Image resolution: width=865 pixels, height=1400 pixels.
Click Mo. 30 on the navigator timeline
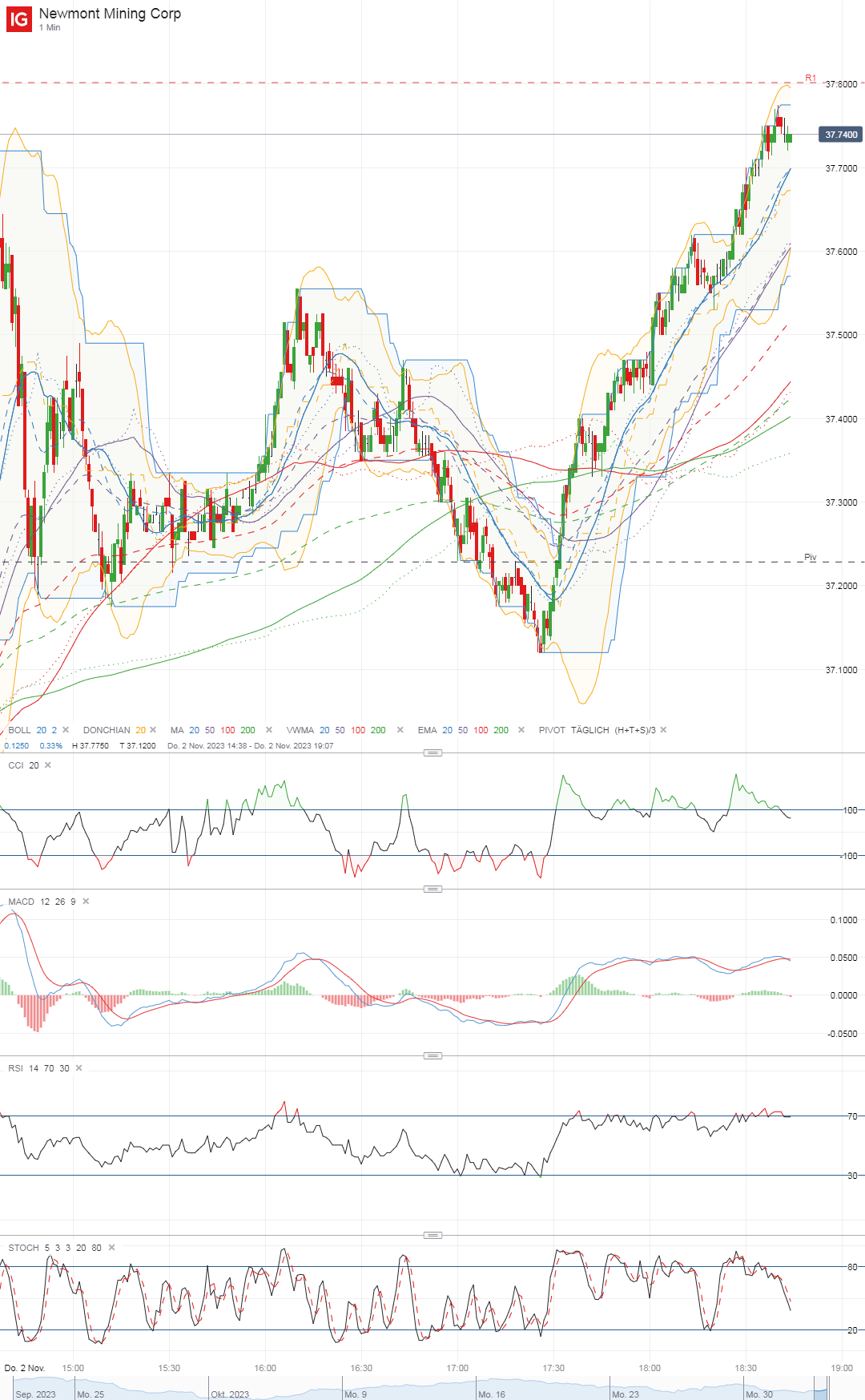759,1394
